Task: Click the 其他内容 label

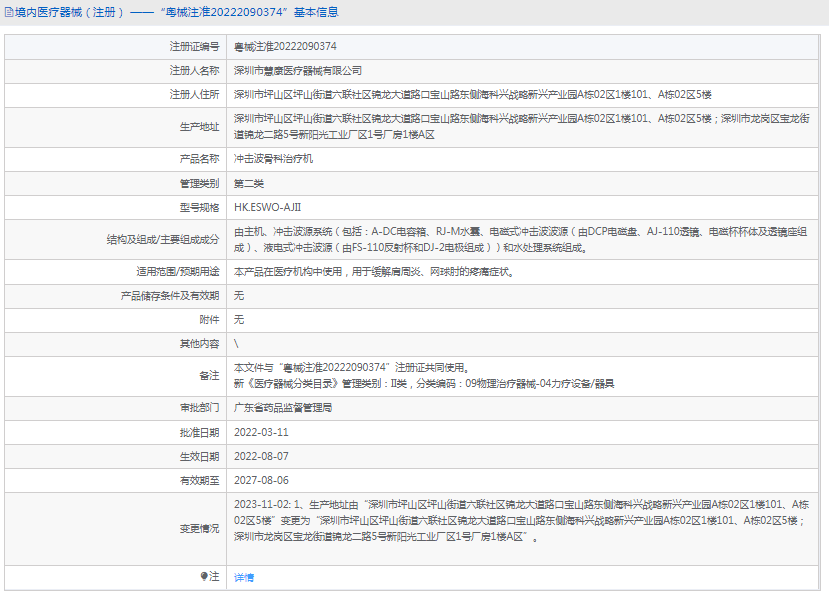Action: pos(199,344)
